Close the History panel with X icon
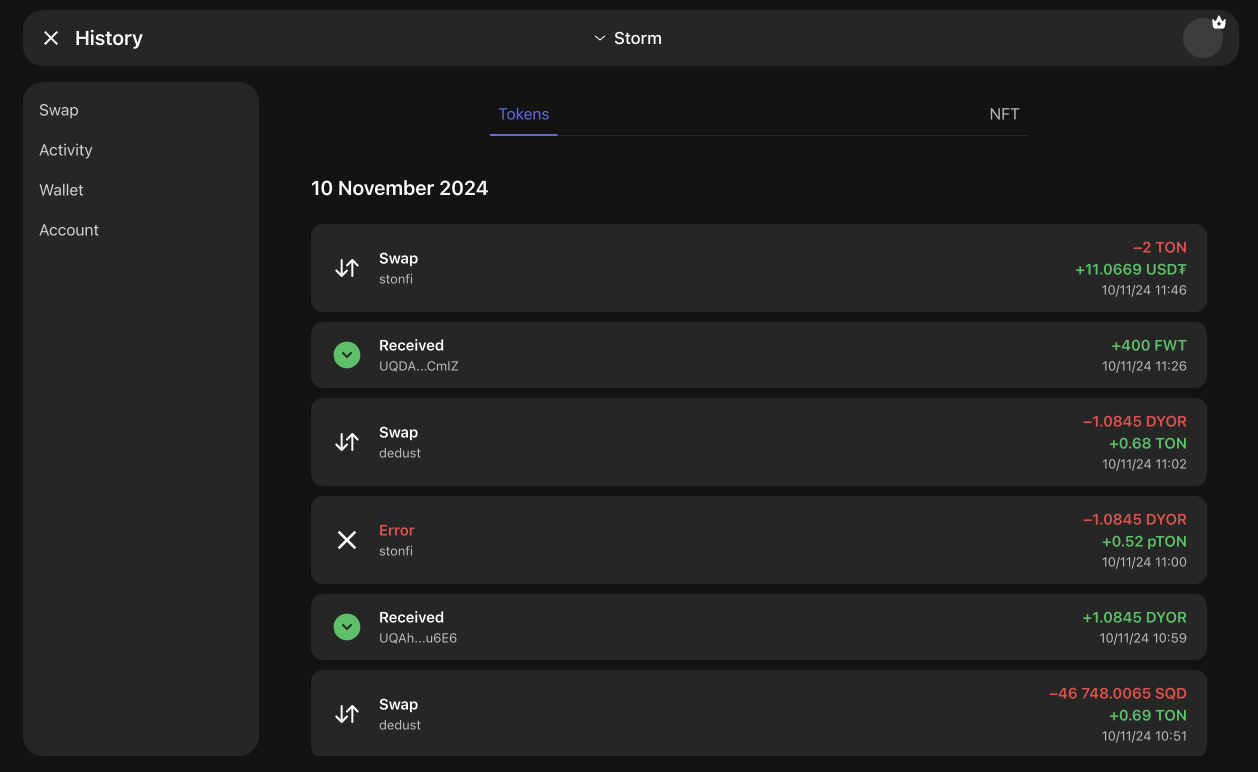Image resolution: width=1258 pixels, height=772 pixels. coord(51,38)
